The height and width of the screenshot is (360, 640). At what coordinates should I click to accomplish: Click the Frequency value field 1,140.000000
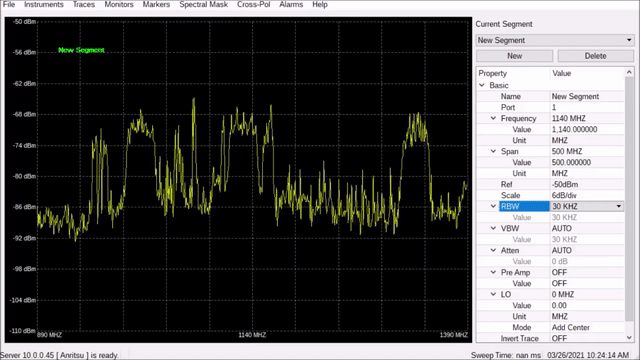tap(587, 129)
